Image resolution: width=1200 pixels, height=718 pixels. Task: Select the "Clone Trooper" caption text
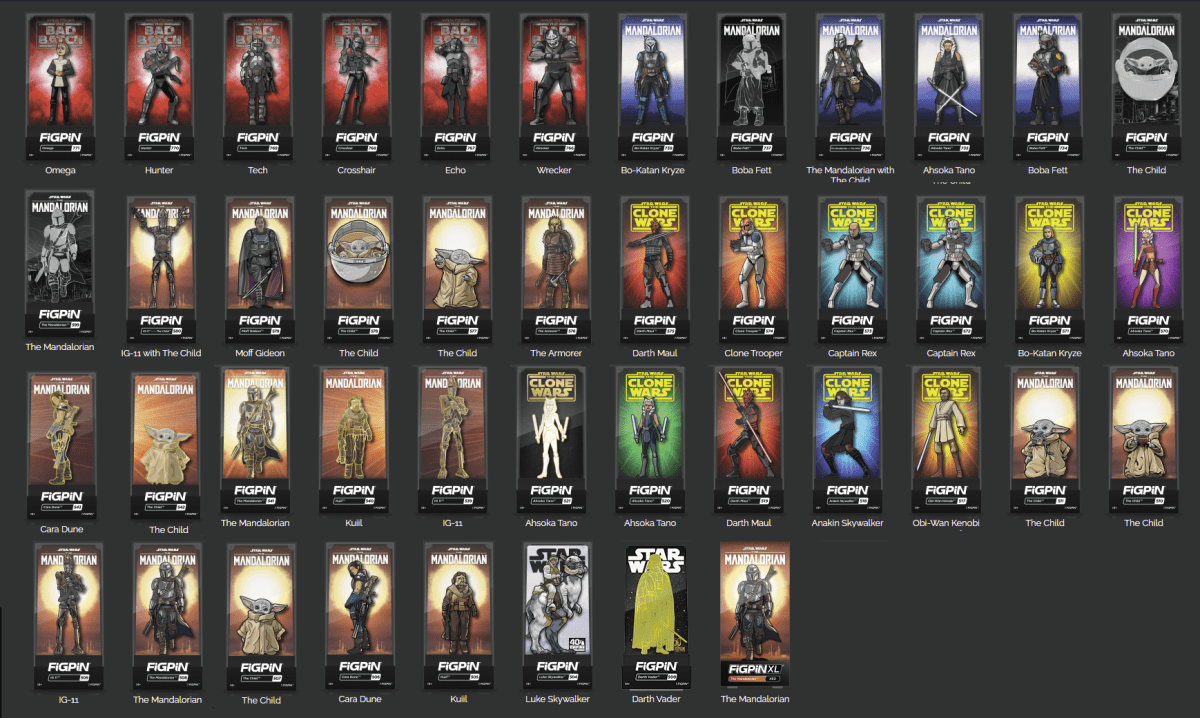[753, 353]
